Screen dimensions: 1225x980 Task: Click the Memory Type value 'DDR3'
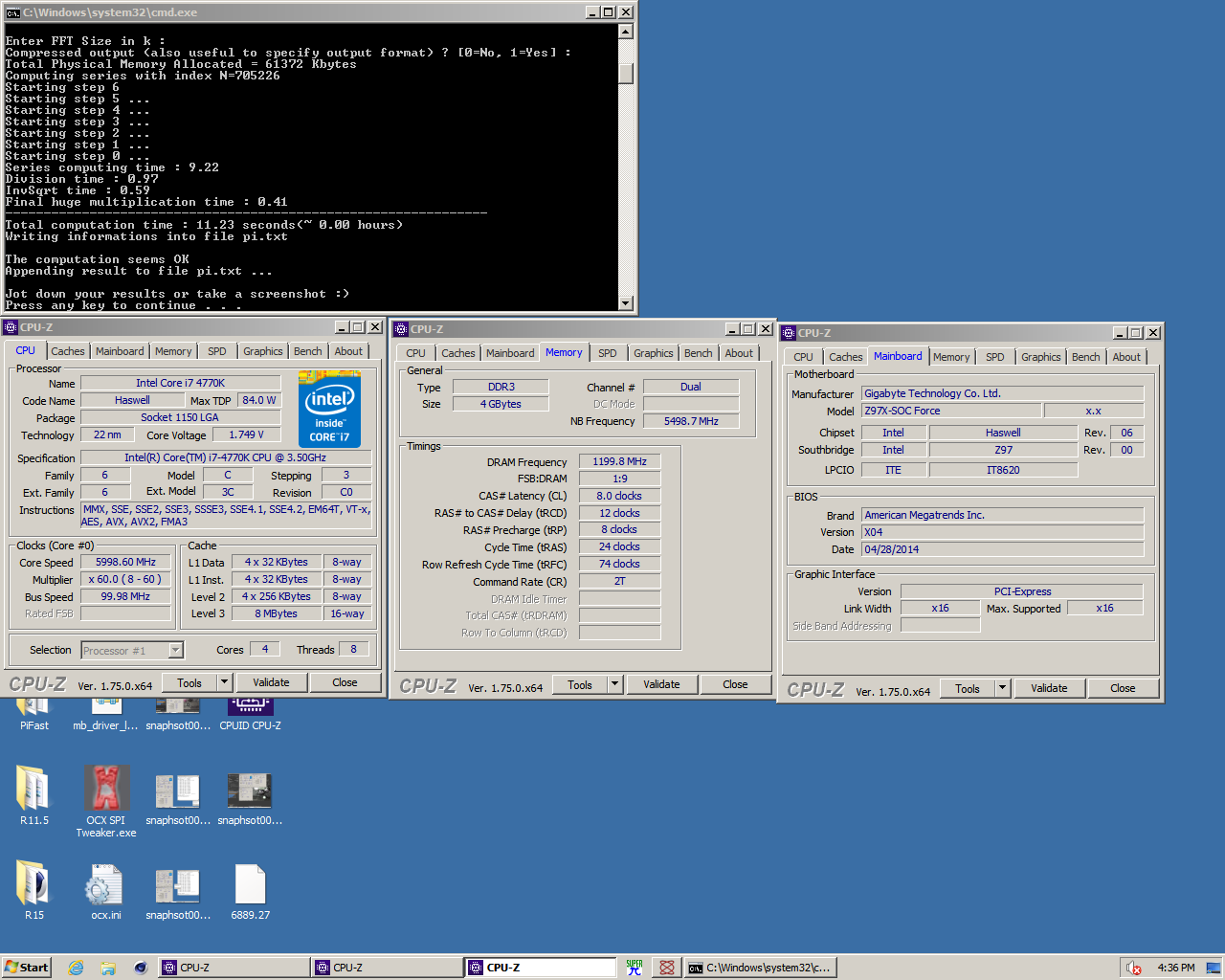(501, 387)
